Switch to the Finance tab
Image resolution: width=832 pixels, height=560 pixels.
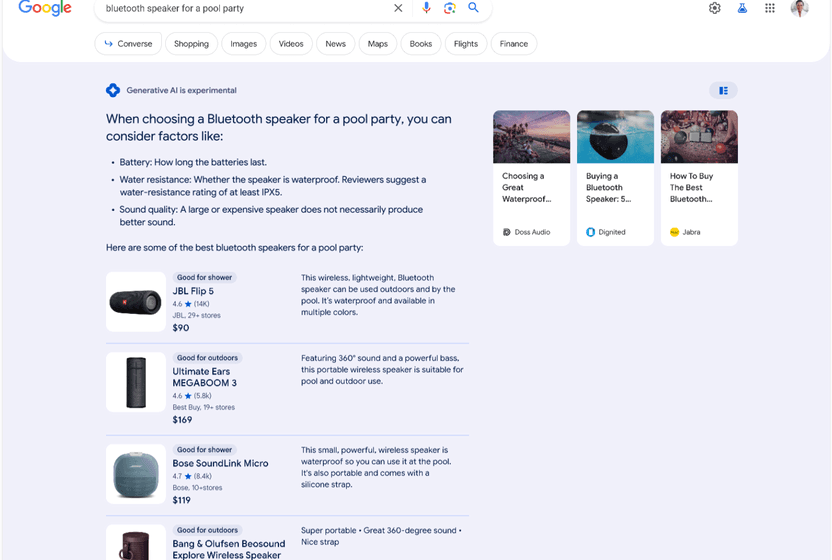coord(514,44)
